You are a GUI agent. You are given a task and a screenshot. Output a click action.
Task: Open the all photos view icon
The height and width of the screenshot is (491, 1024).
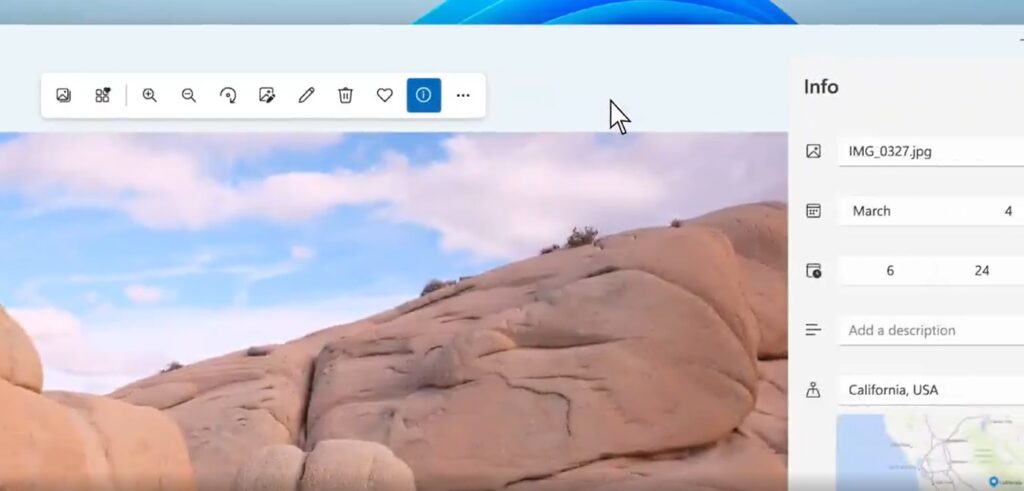point(63,95)
